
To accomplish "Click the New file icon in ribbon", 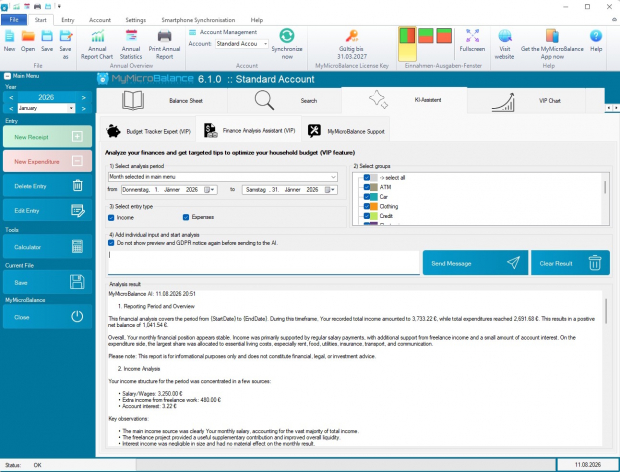I will pos(9,36).
